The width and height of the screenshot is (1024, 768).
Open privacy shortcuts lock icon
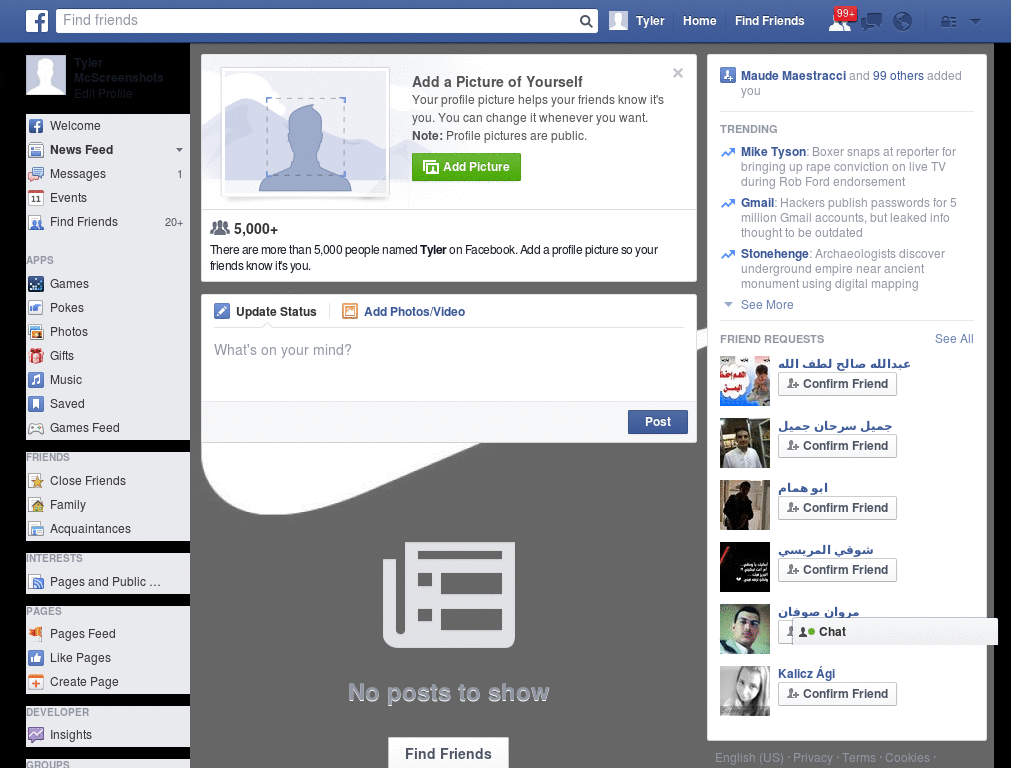coord(948,22)
